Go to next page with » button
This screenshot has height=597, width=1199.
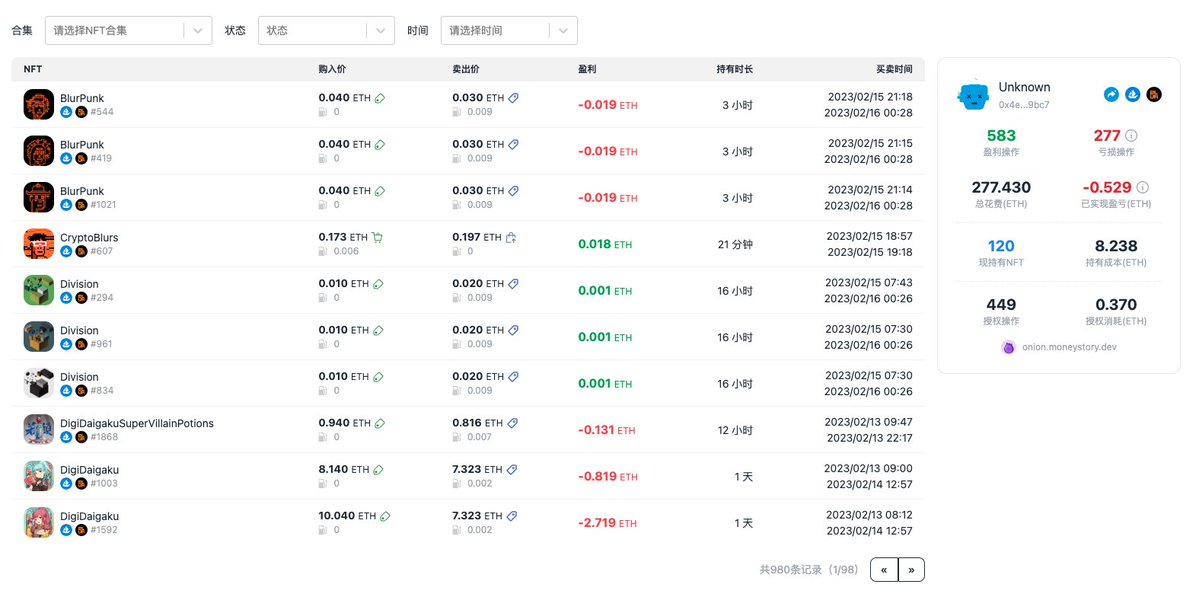click(x=911, y=569)
